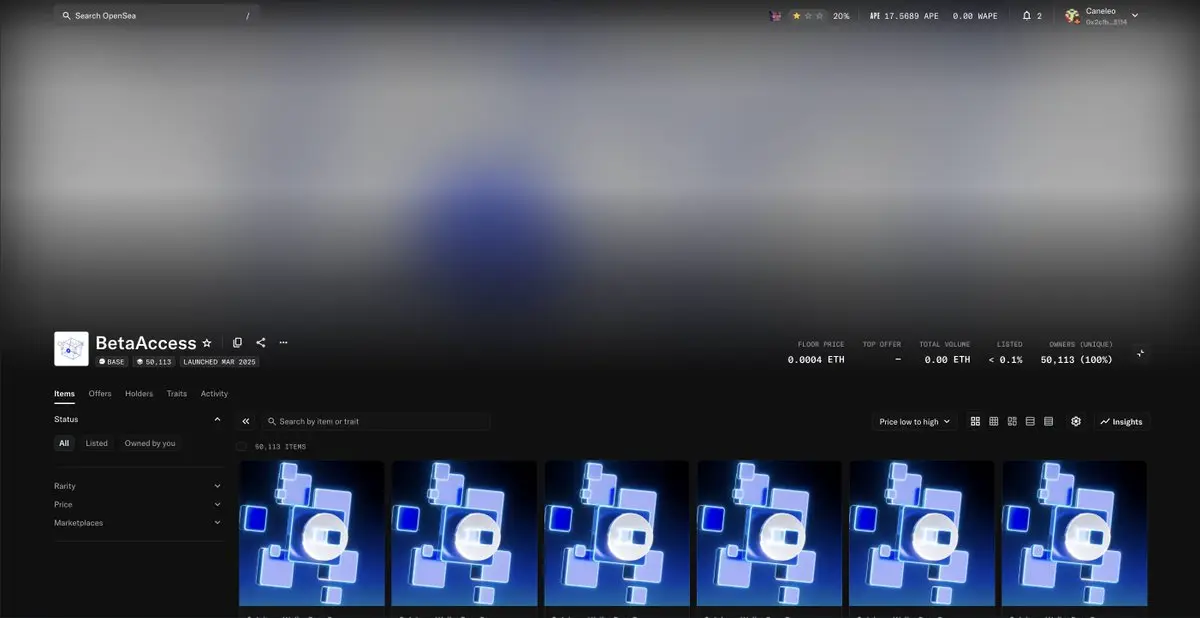Open the fourth NFT item thumbnail
This screenshot has height=618, width=1200.
(769, 533)
